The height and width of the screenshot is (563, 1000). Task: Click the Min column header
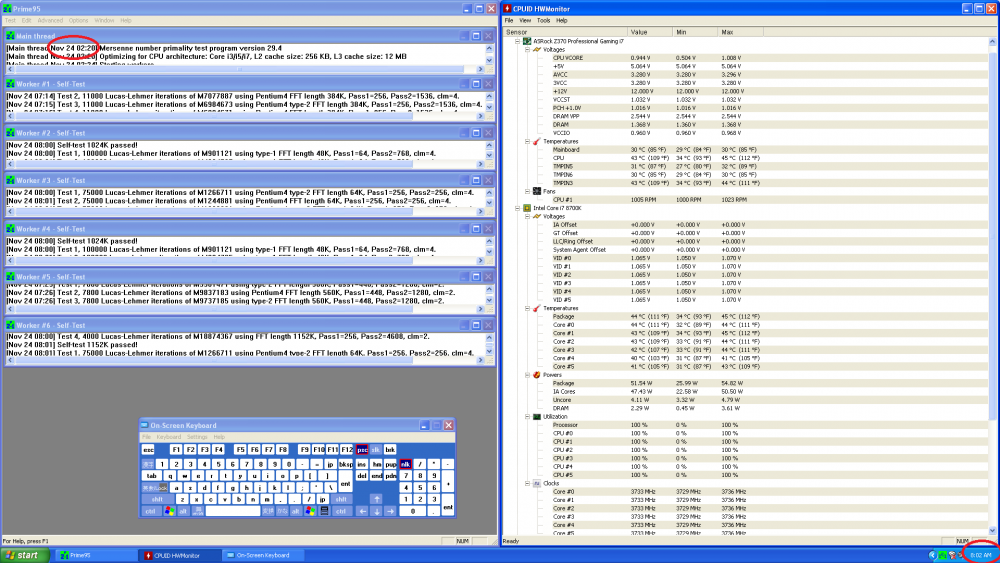695,32
